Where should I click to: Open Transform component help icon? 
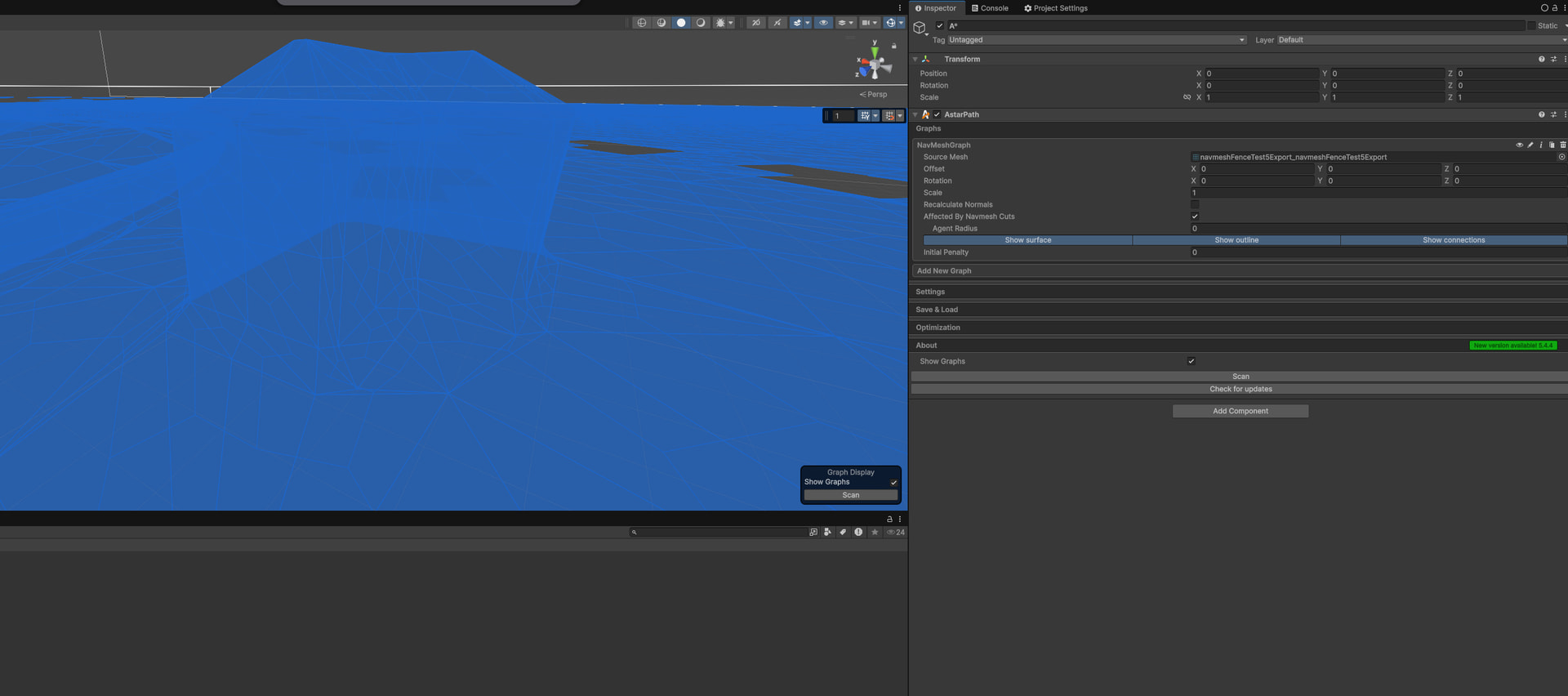1541,60
